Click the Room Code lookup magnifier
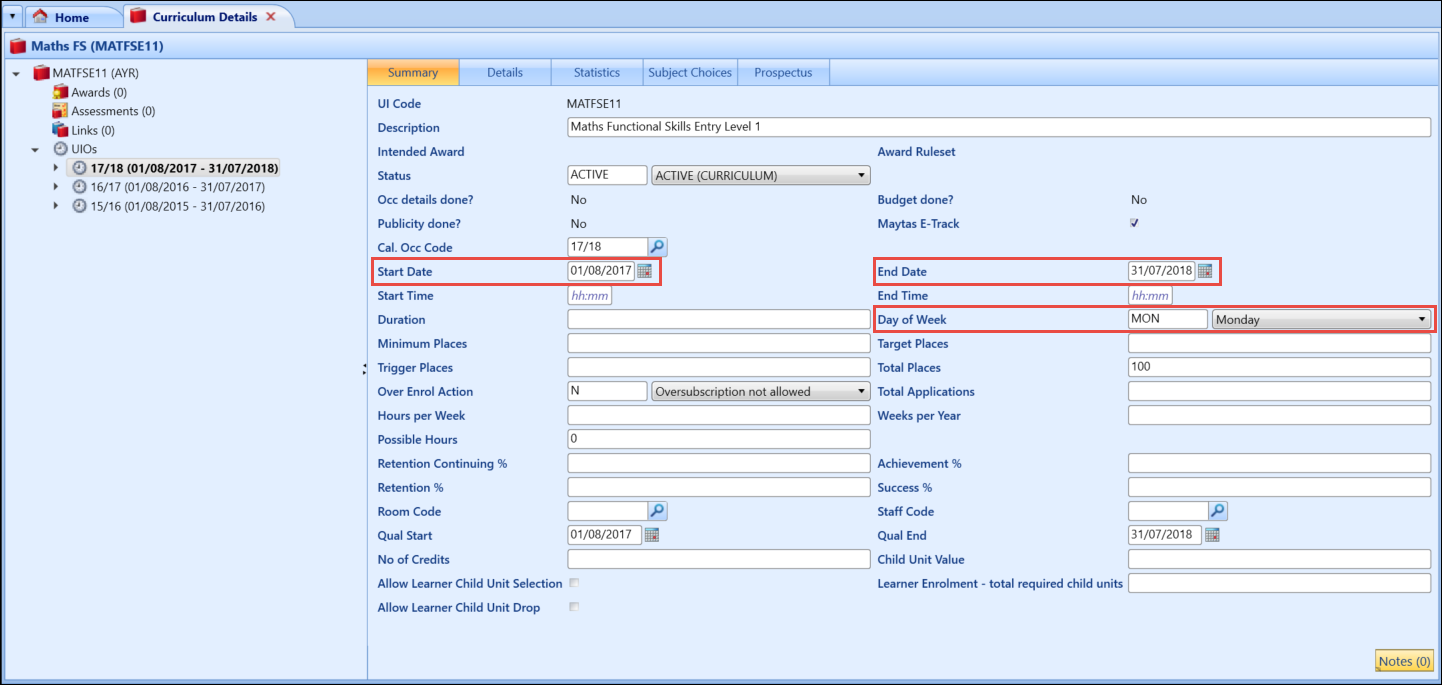Screen dimensions: 1442x685 point(657,511)
